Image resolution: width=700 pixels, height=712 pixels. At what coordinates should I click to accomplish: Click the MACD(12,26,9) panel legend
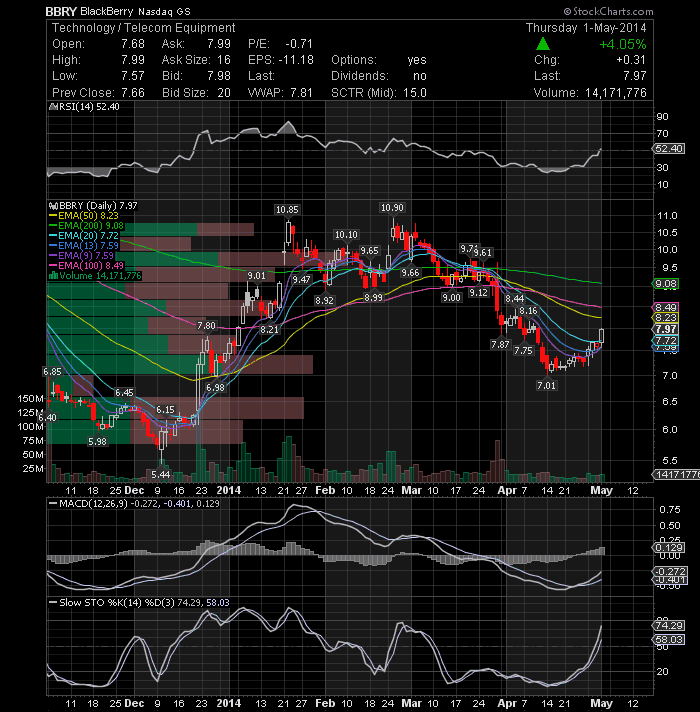click(x=134, y=504)
